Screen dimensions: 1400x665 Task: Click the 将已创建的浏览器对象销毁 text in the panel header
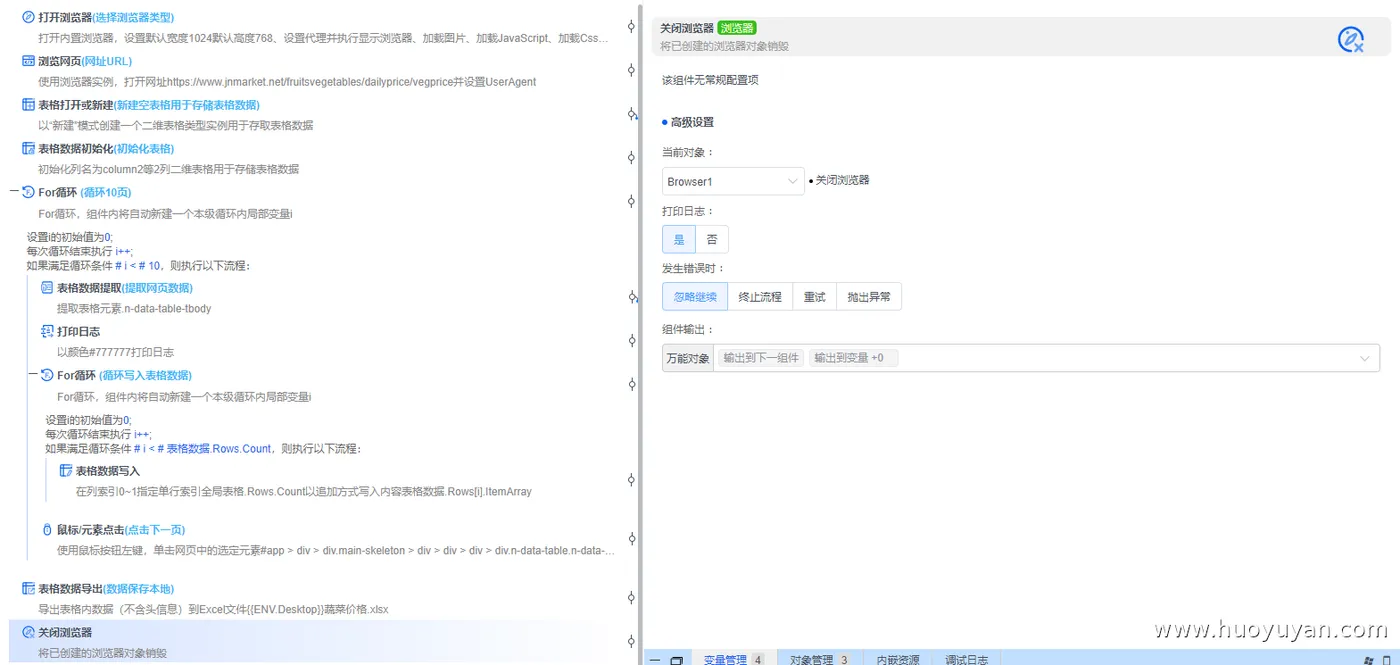tap(724, 46)
